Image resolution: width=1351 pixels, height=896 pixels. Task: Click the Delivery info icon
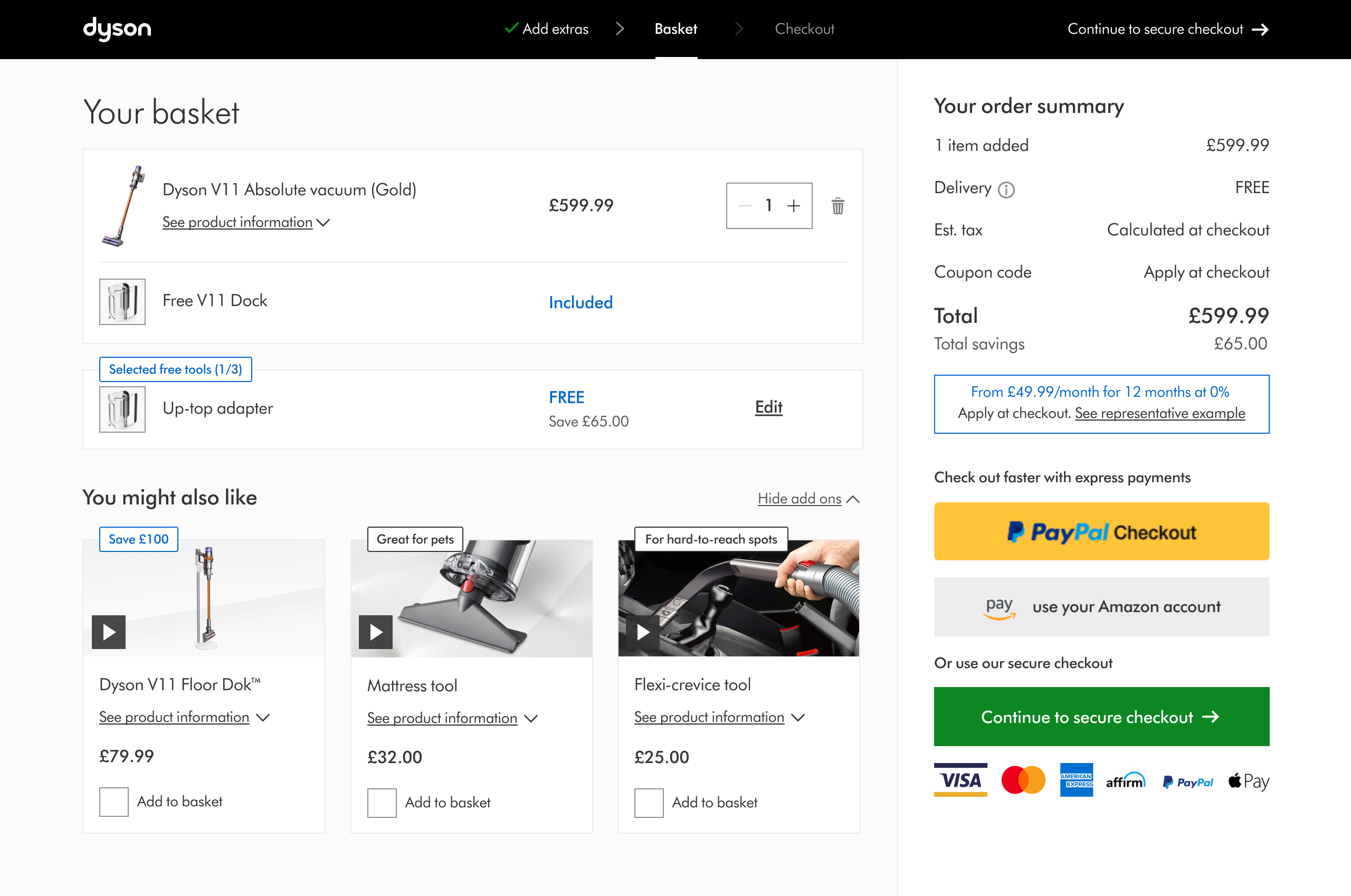[x=1006, y=189]
